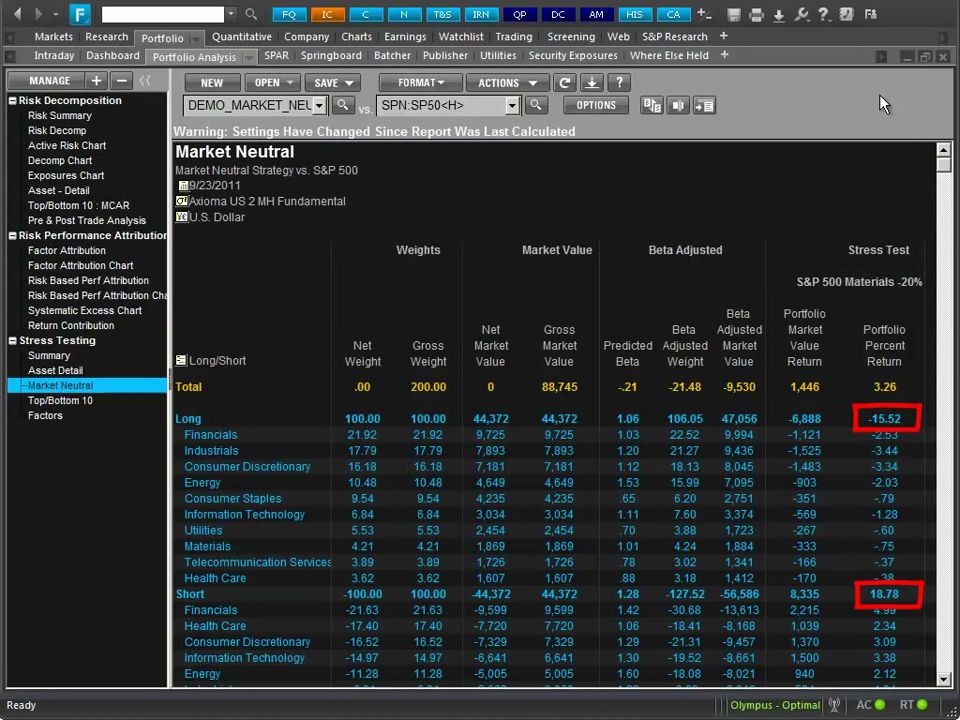Click the middle icon right of OPTIONS
This screenshot has width=960, height=720.
678,105
